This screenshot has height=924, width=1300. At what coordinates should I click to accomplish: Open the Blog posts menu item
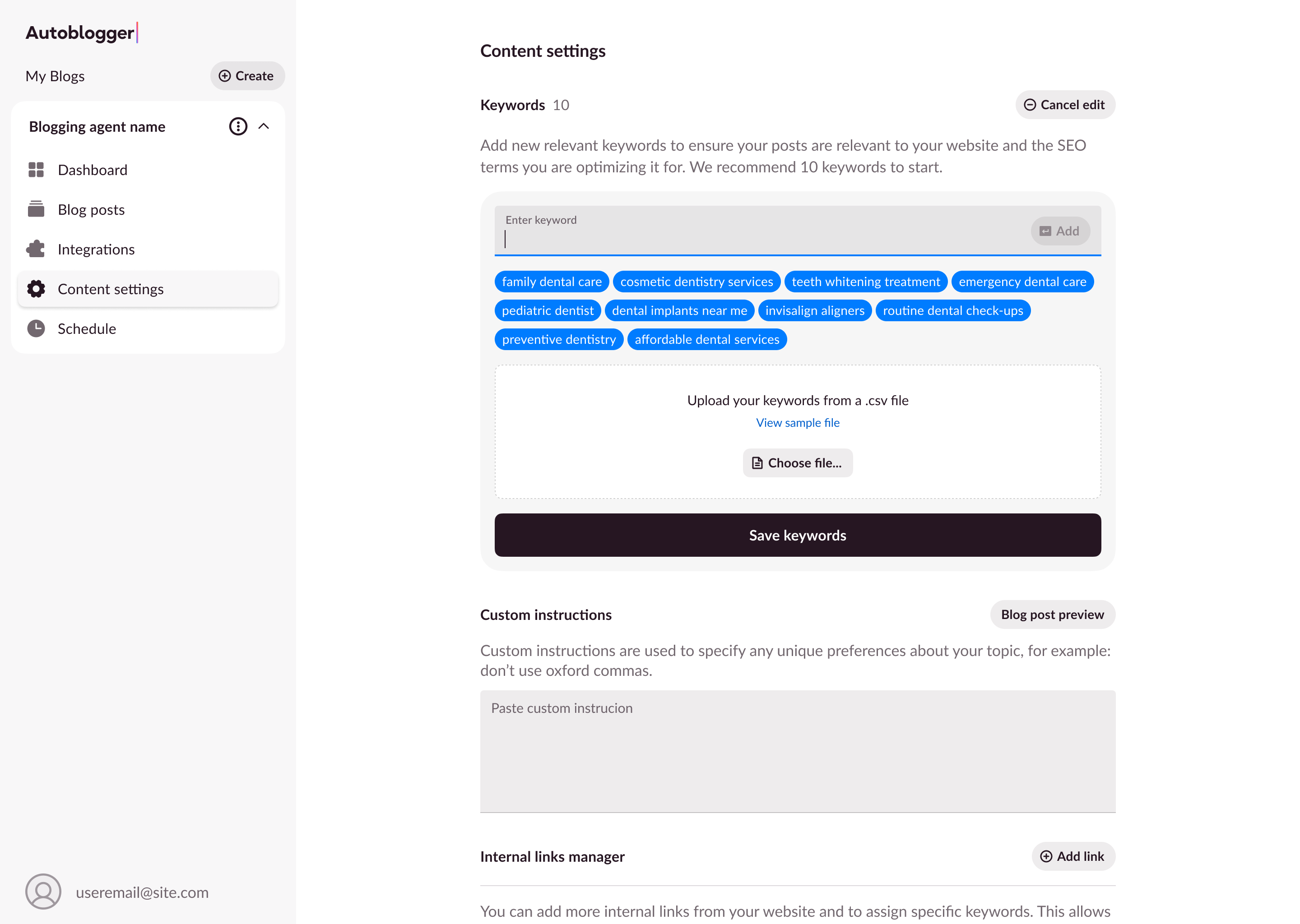coord(91,209)
